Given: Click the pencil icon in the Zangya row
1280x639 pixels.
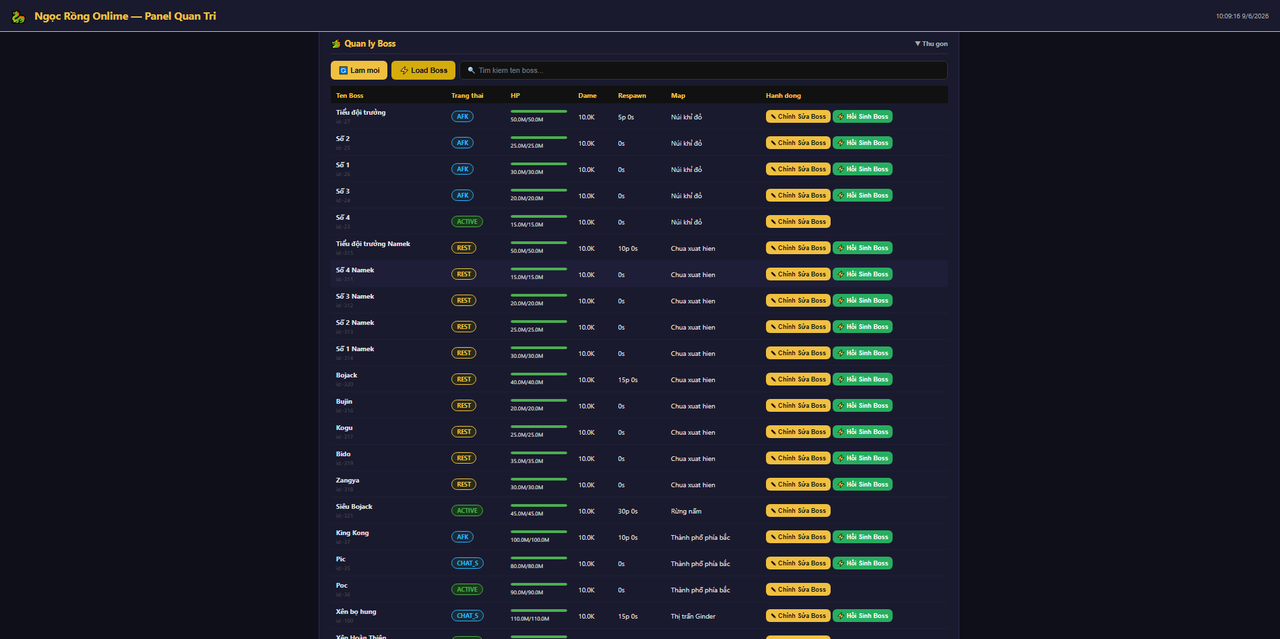Looking at the screenshot, I should 774,484.
